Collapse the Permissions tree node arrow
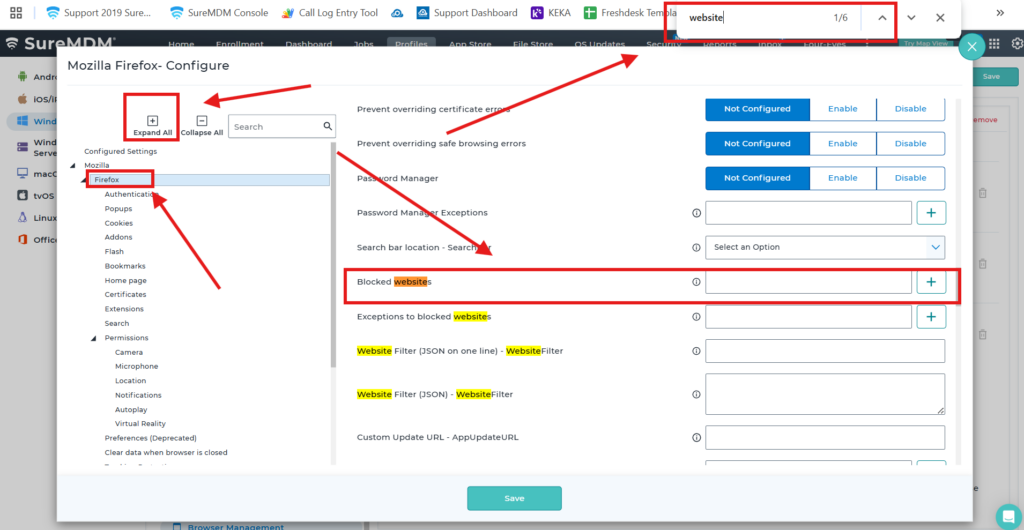Image resolution: width=1024 pixels, height=530 pixels. (93, 338)
